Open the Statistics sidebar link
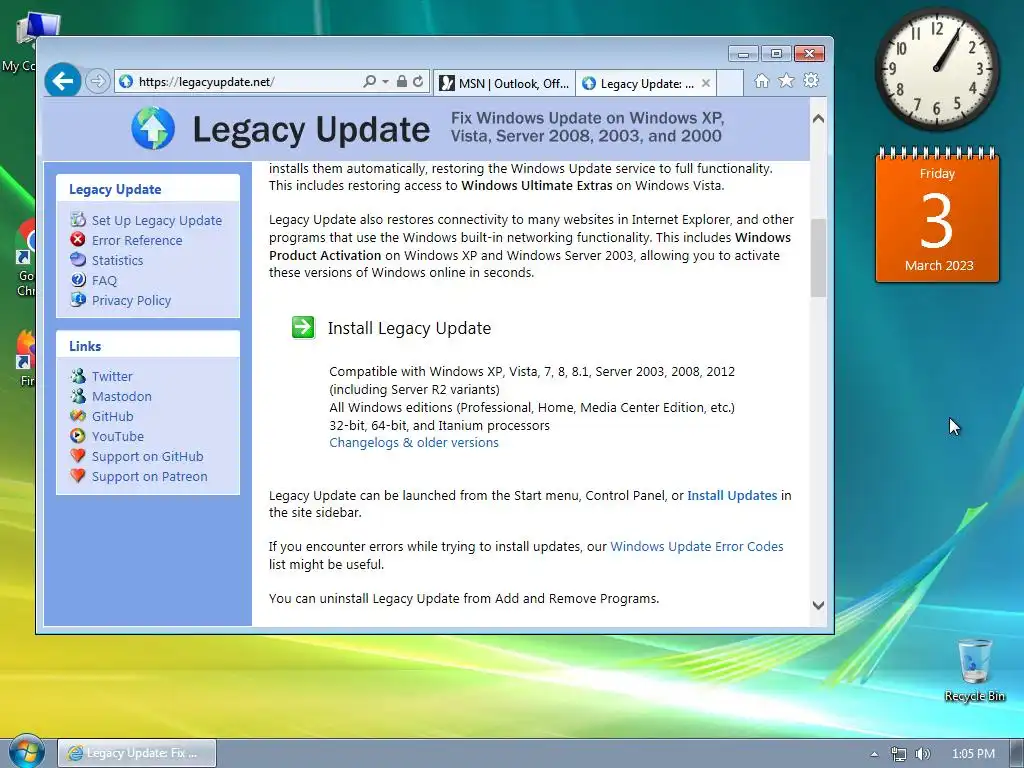This screenshot has height=768, width=1024. point(118,261)
